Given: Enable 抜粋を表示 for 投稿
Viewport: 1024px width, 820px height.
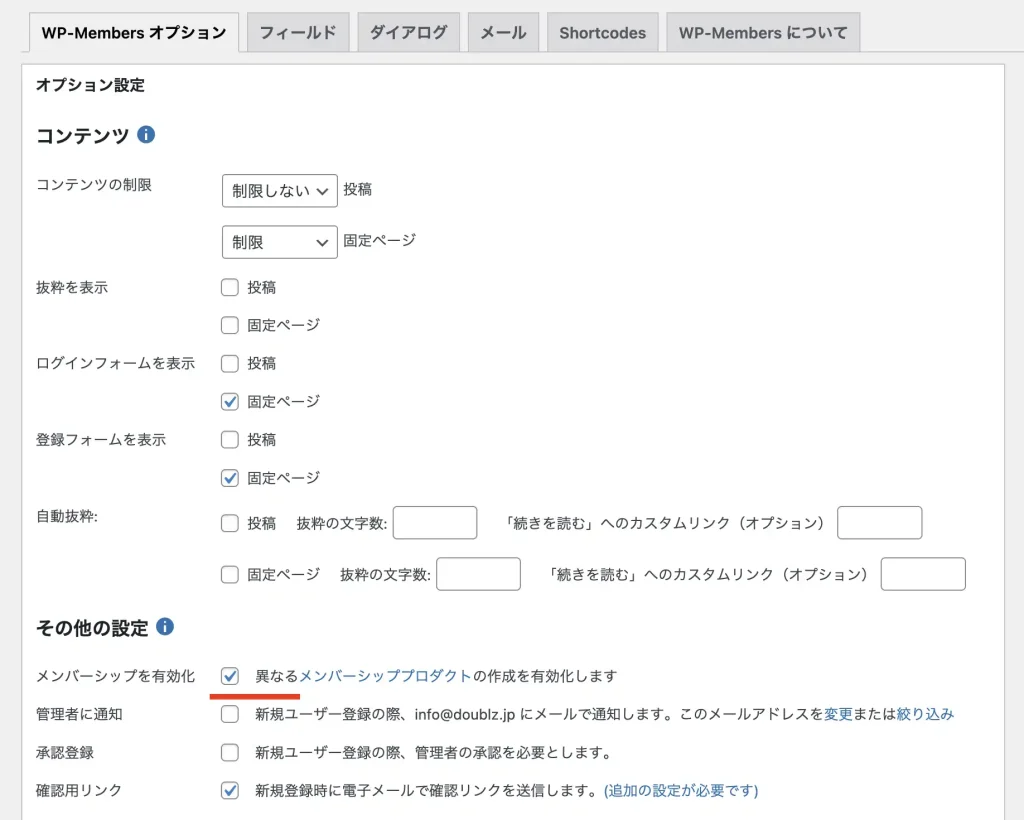Looking at the screenshot, I should tap(230, 288).
